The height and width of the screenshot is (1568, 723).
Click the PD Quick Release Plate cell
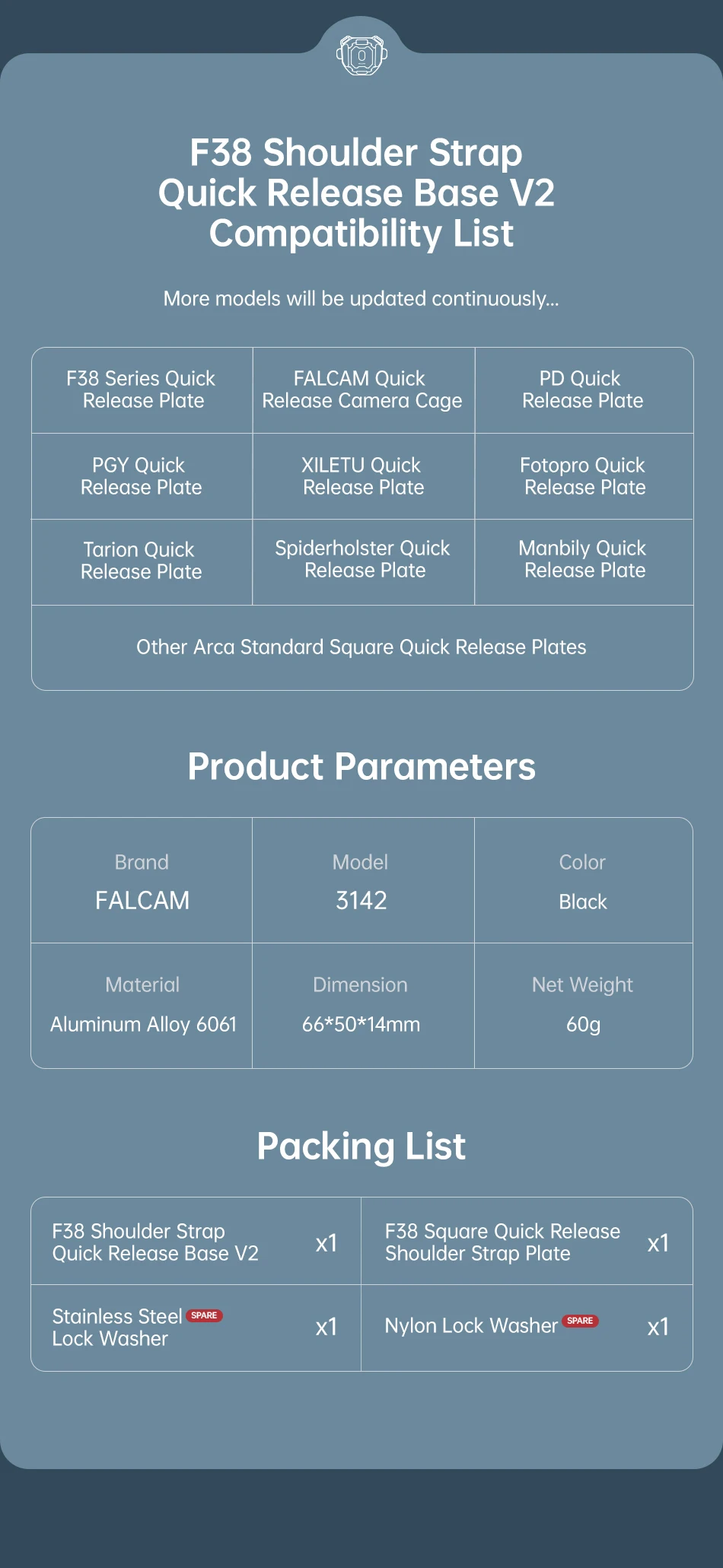(582, 390)
